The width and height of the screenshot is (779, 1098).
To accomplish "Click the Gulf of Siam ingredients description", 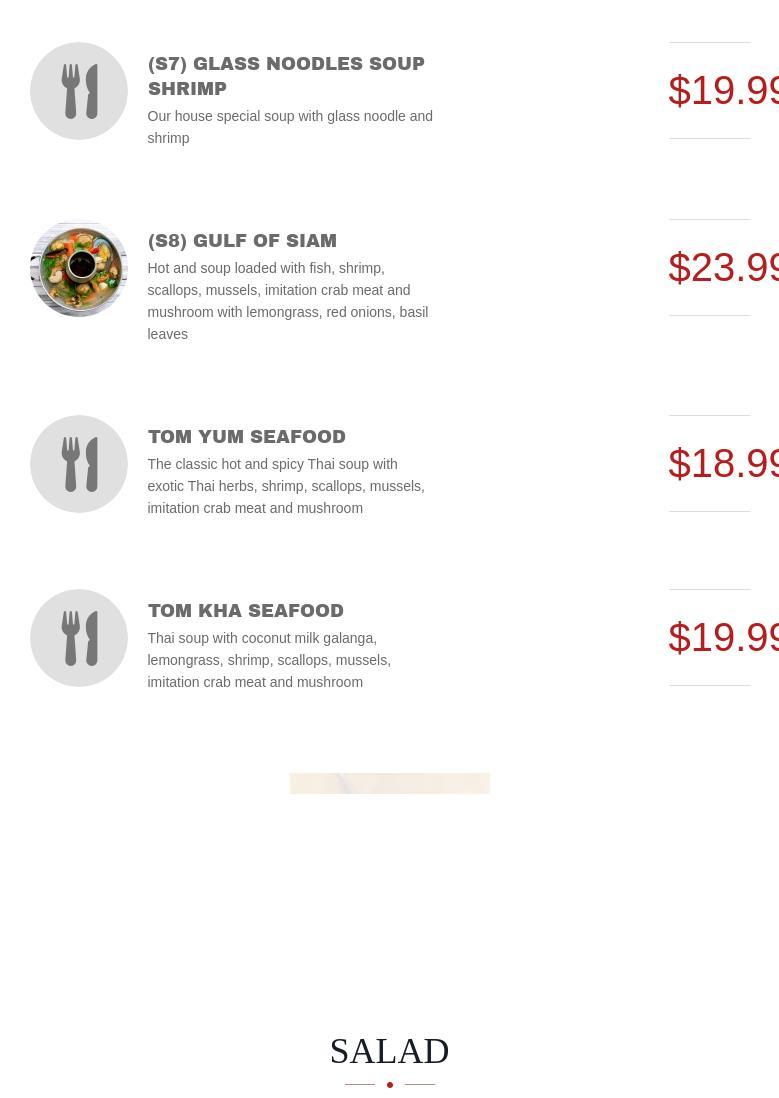I will [288, 301].
